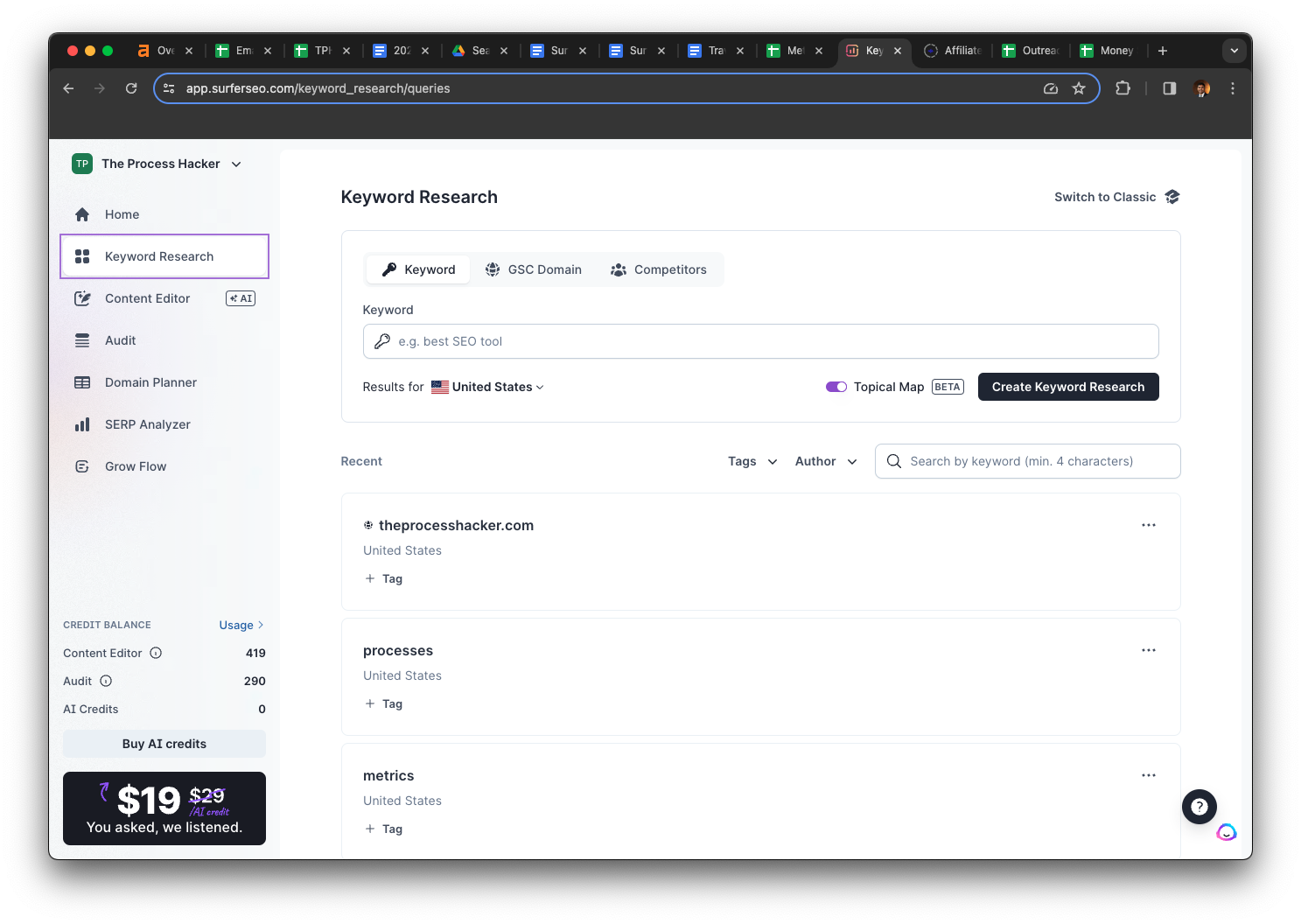
Task: Open more options for metrics entry
Action: tap(1149, 775)
